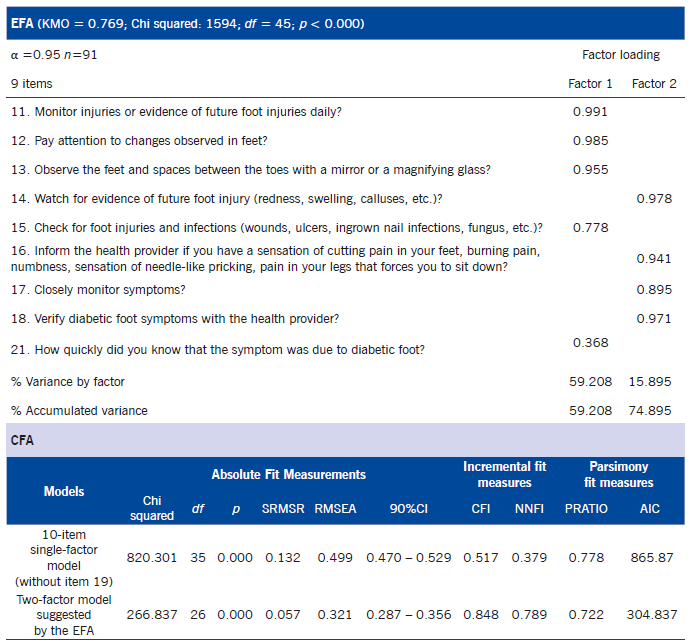Click the 820.301 chi squared value
This screenshot has height=643, width=694.
point(152,557)
